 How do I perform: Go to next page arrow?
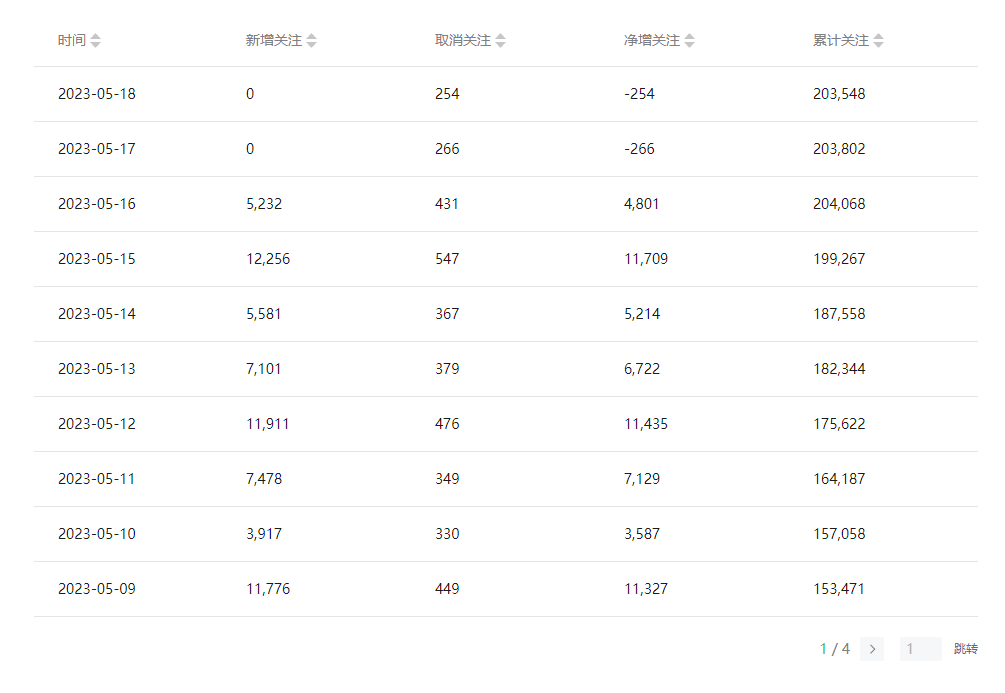[872, 649]
